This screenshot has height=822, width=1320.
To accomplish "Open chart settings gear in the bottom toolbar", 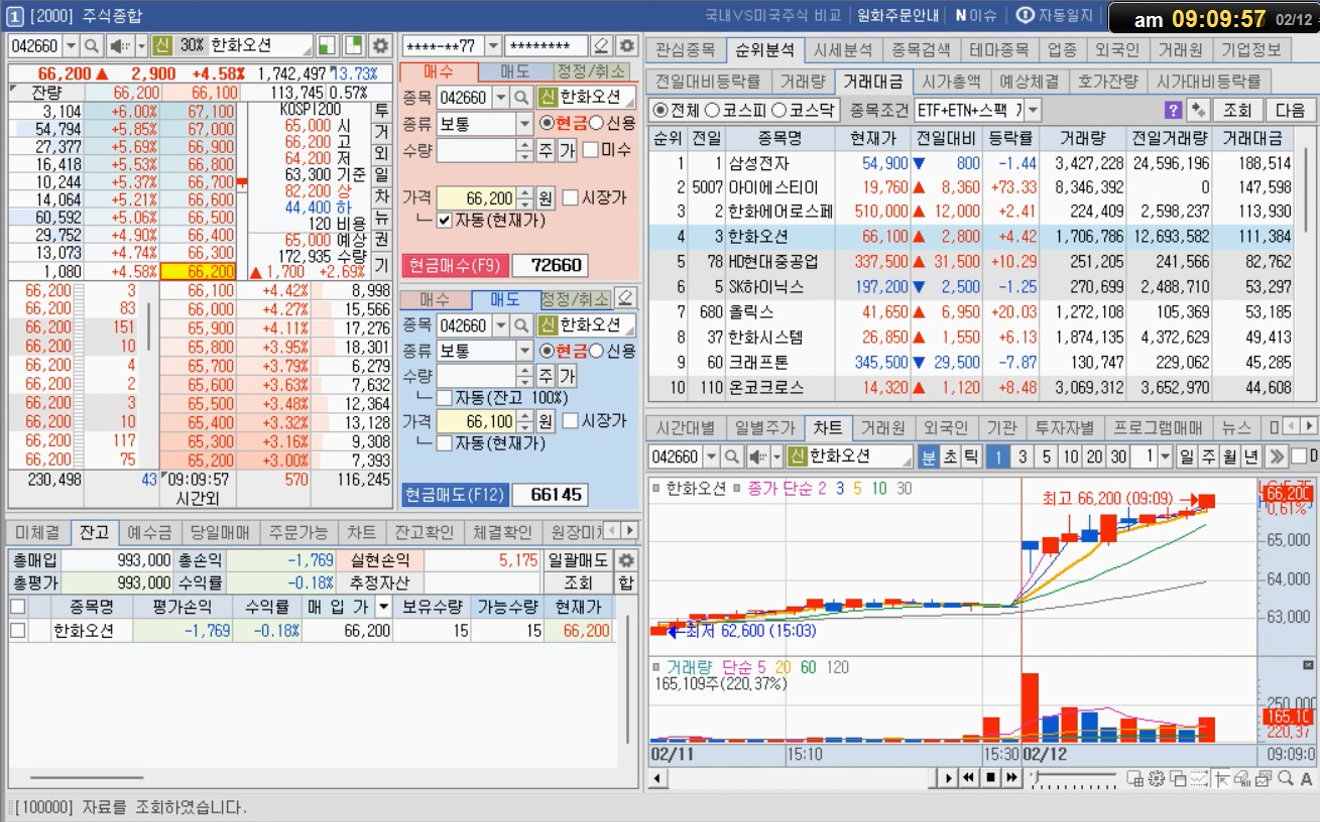I will (1157, 778).
